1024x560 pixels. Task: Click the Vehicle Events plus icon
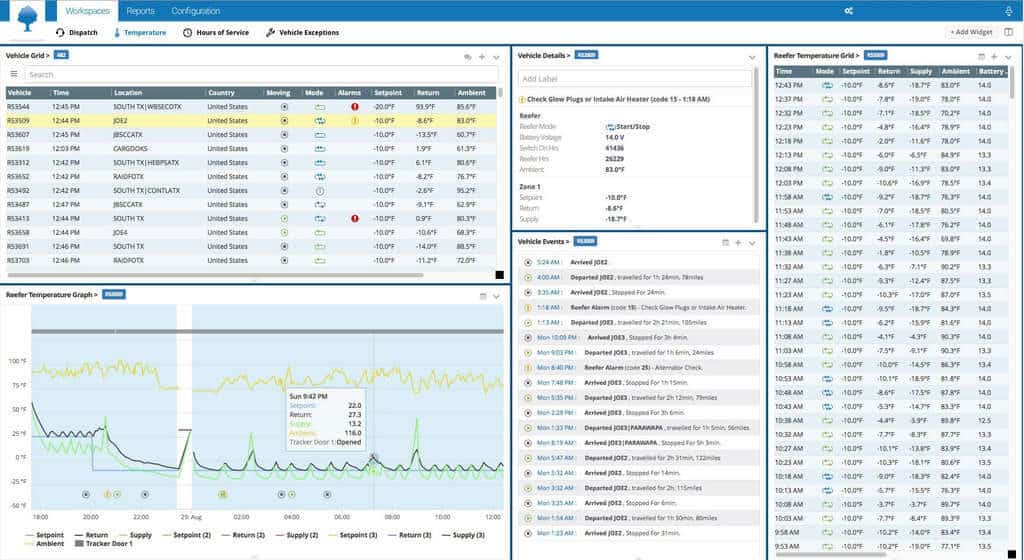(738, 243)
